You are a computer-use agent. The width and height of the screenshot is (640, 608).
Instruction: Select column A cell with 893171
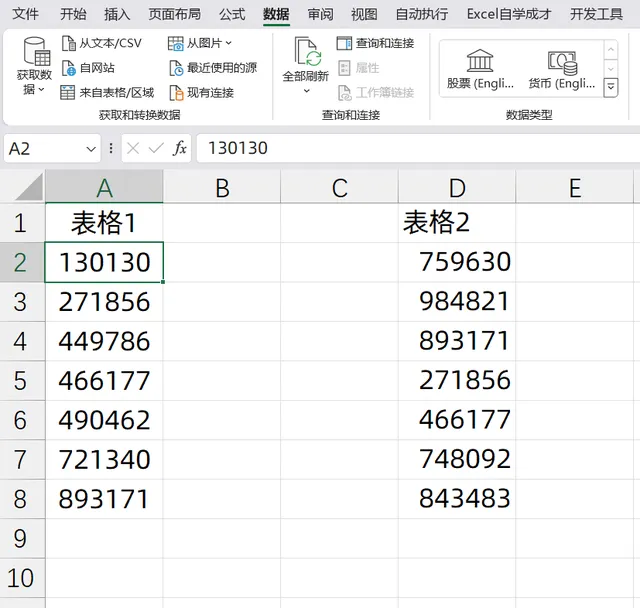coord(104,499)
